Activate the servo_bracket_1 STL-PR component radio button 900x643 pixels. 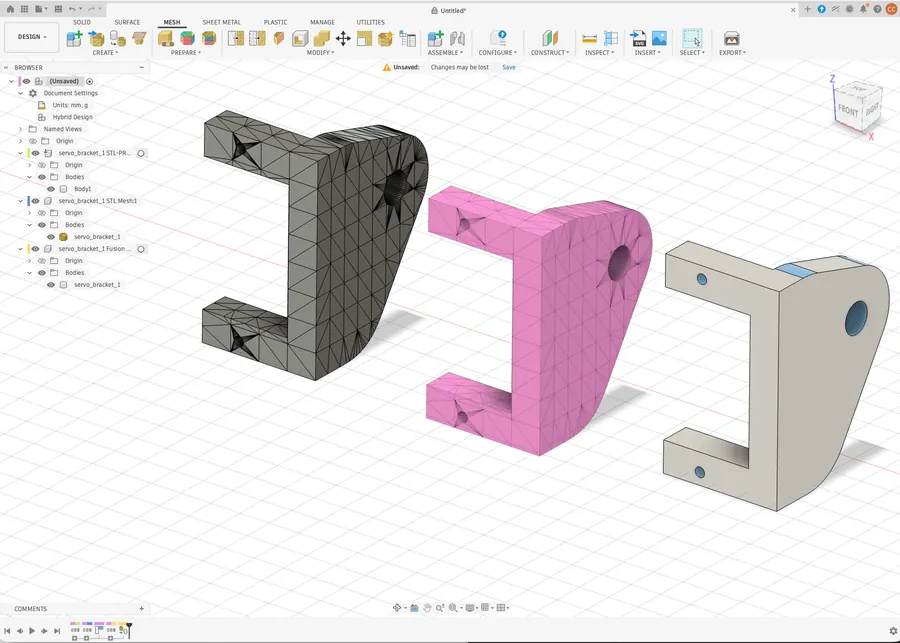coord(141,153)
